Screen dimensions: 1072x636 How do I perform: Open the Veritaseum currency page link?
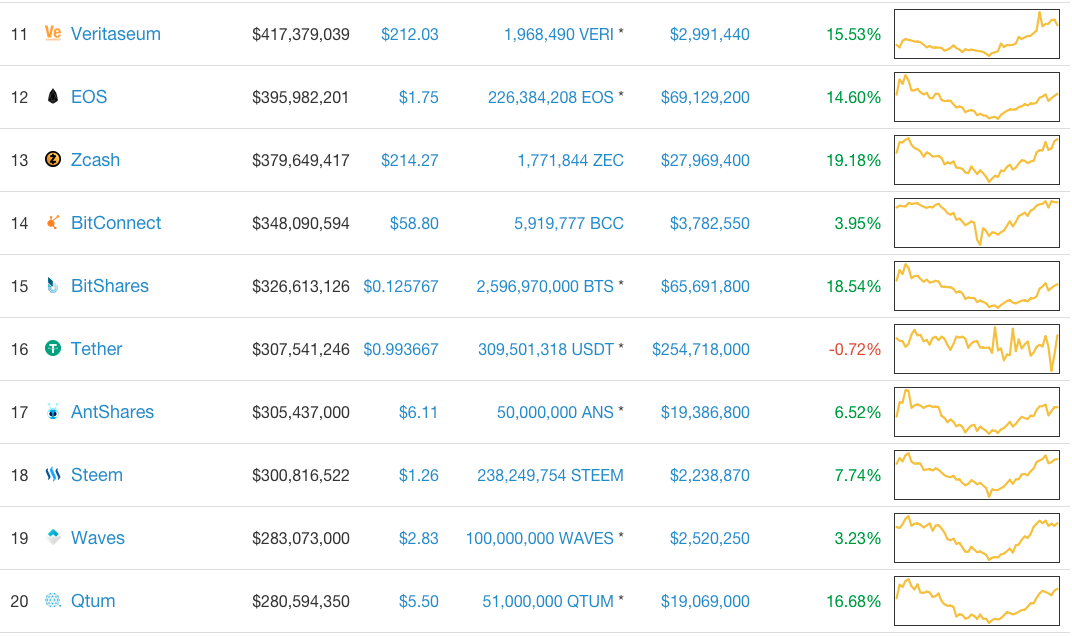click(x=116, y=34)
